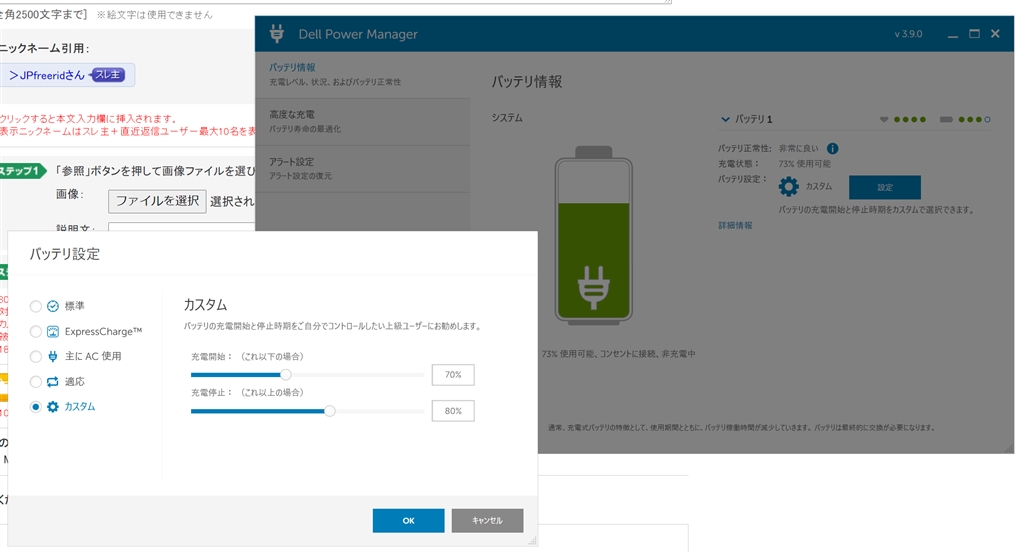The height and width of the screenshot is (553, 1024).
Task: Click the heart health indicator icon
Action: click(884, 119)
